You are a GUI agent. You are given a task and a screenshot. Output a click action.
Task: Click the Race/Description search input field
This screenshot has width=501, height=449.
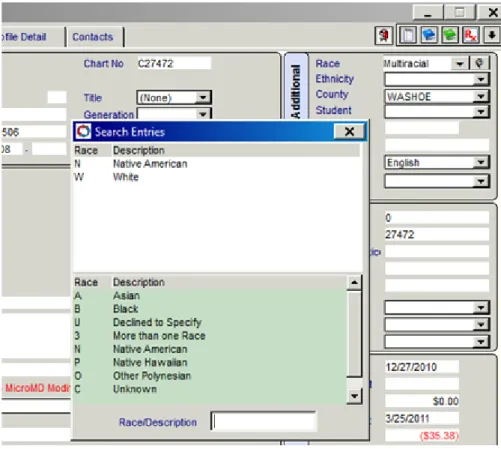coord(263,422)
